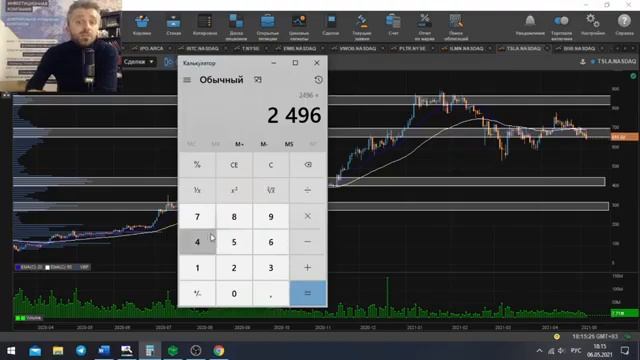The width and height of the screenshot is (640, 360).
Task: Click the plus key
Action: tap(308, 268)
